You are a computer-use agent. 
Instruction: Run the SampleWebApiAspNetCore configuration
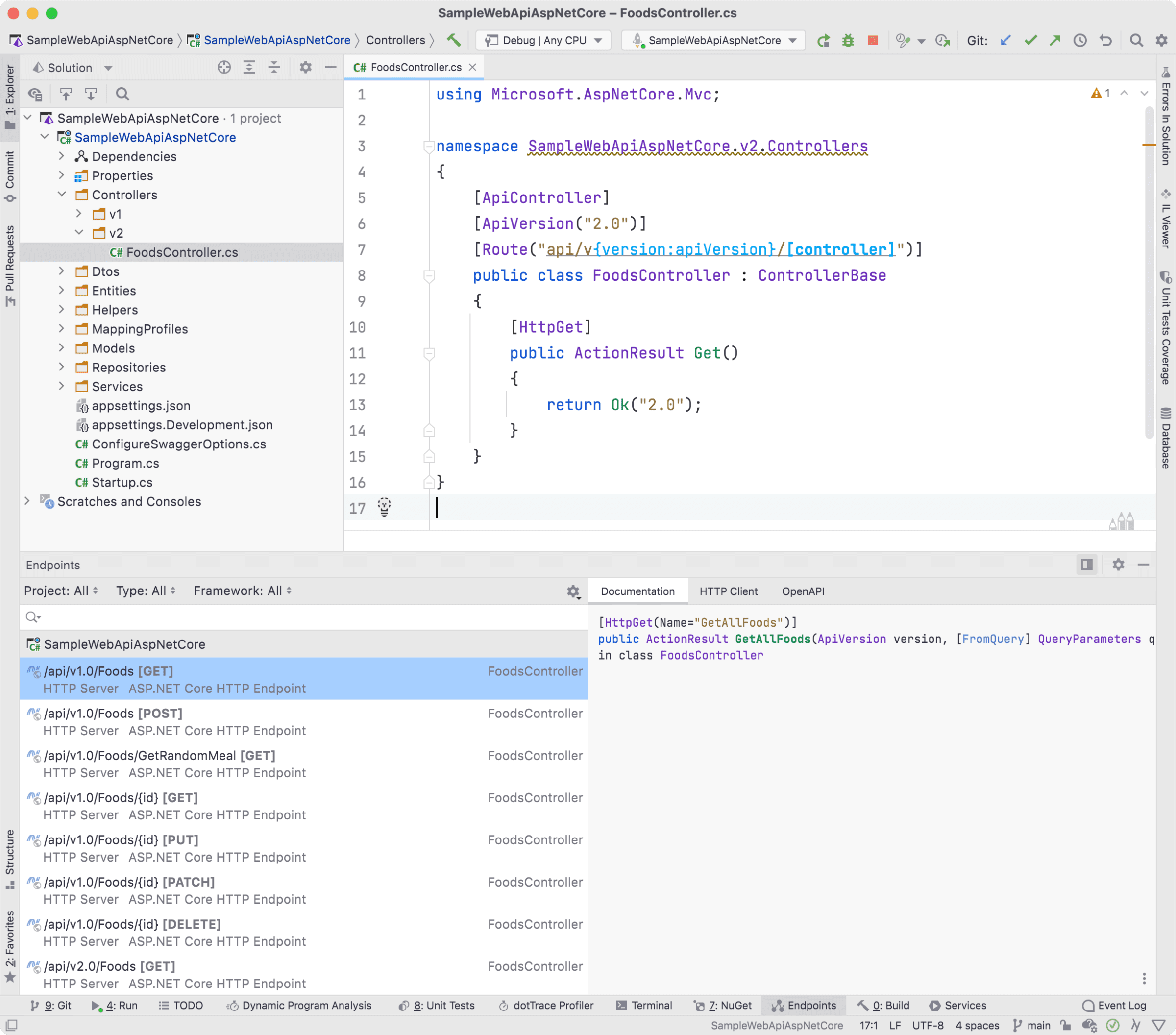pyautogui.click(x=823, y=40)
